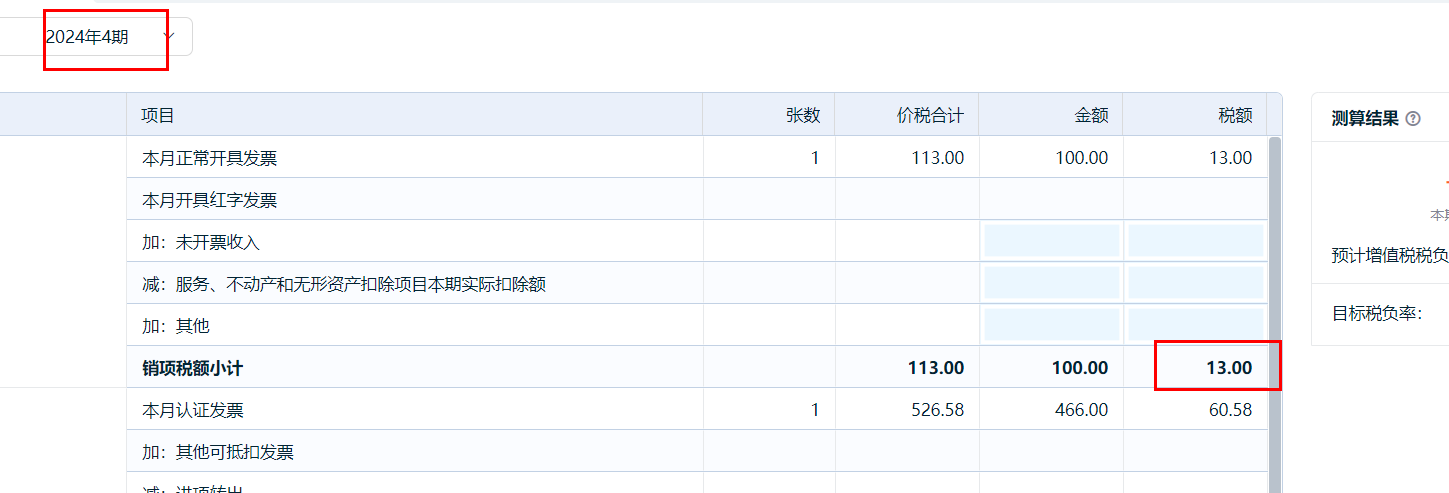Click the 税额 field for 加：其他 row
Viewport: 1449px width, 493px height.
tap(1195, 325)
